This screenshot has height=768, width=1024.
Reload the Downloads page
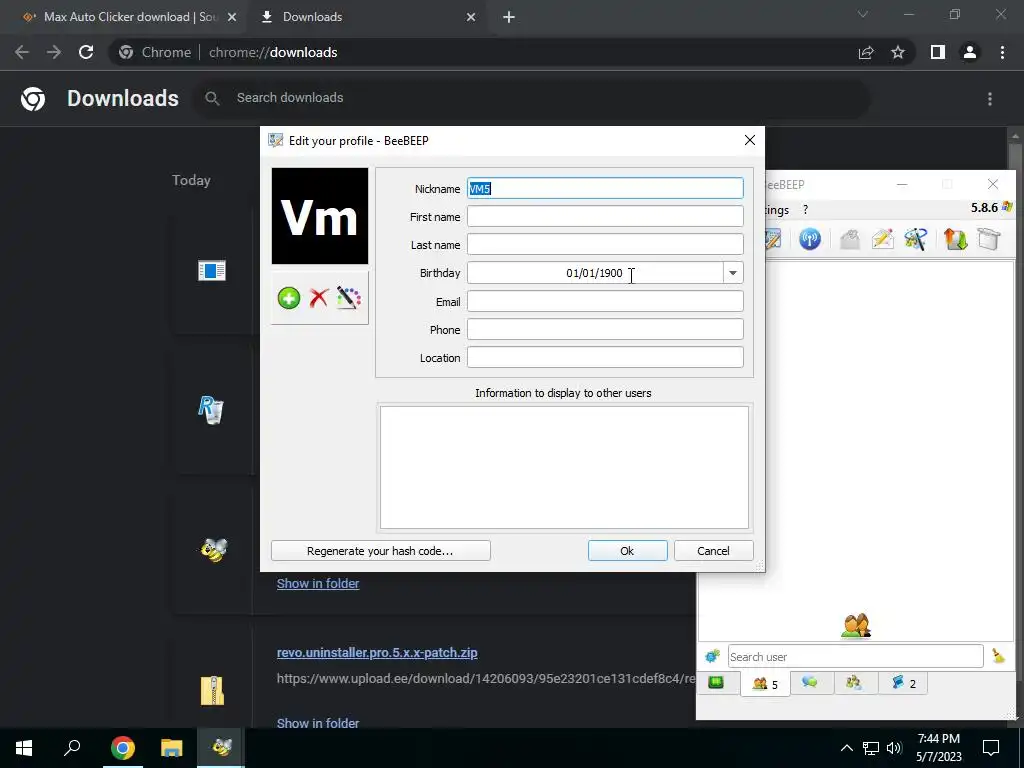(x=86, y=52)
